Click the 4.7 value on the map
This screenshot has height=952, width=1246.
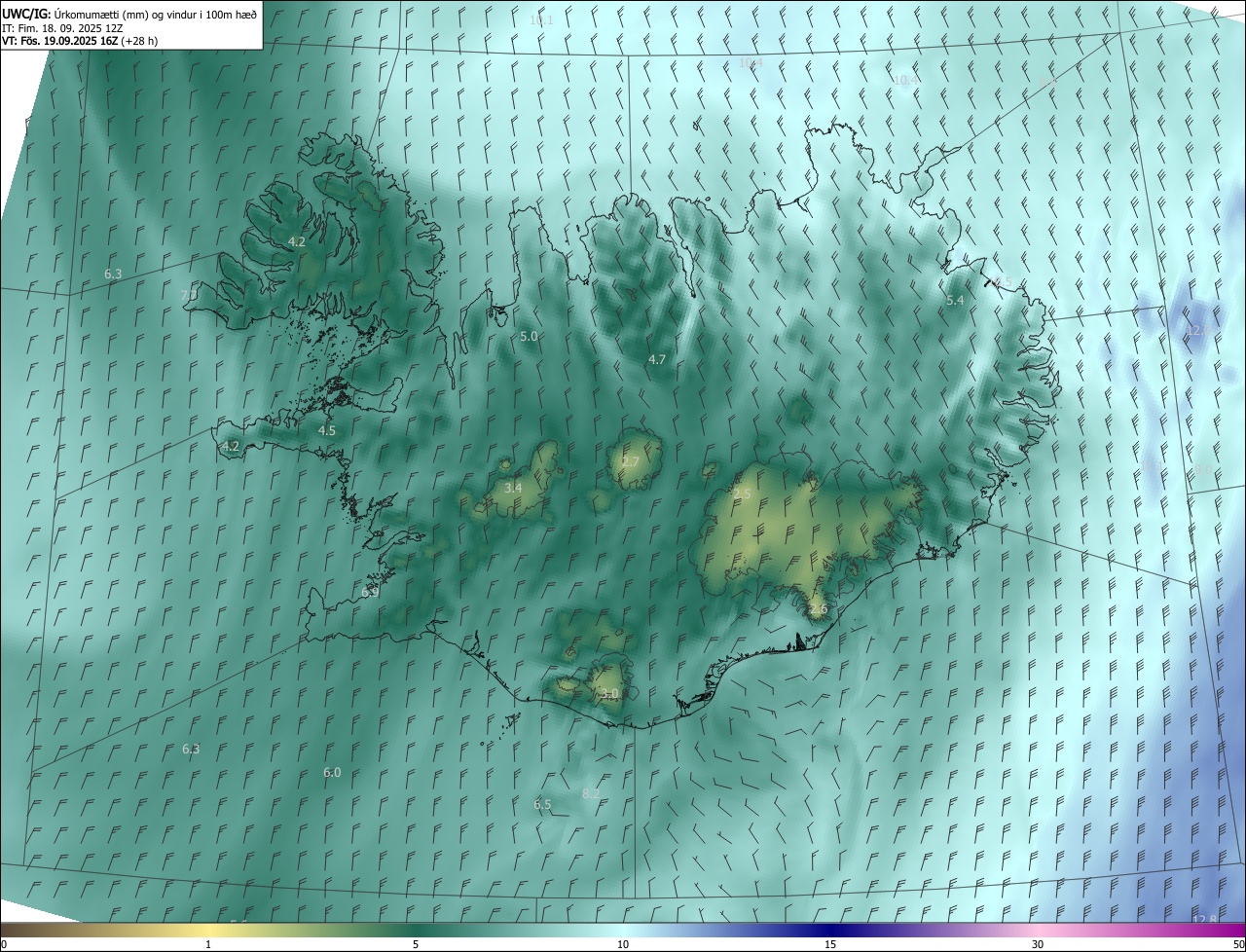click(x=657, y=359)
